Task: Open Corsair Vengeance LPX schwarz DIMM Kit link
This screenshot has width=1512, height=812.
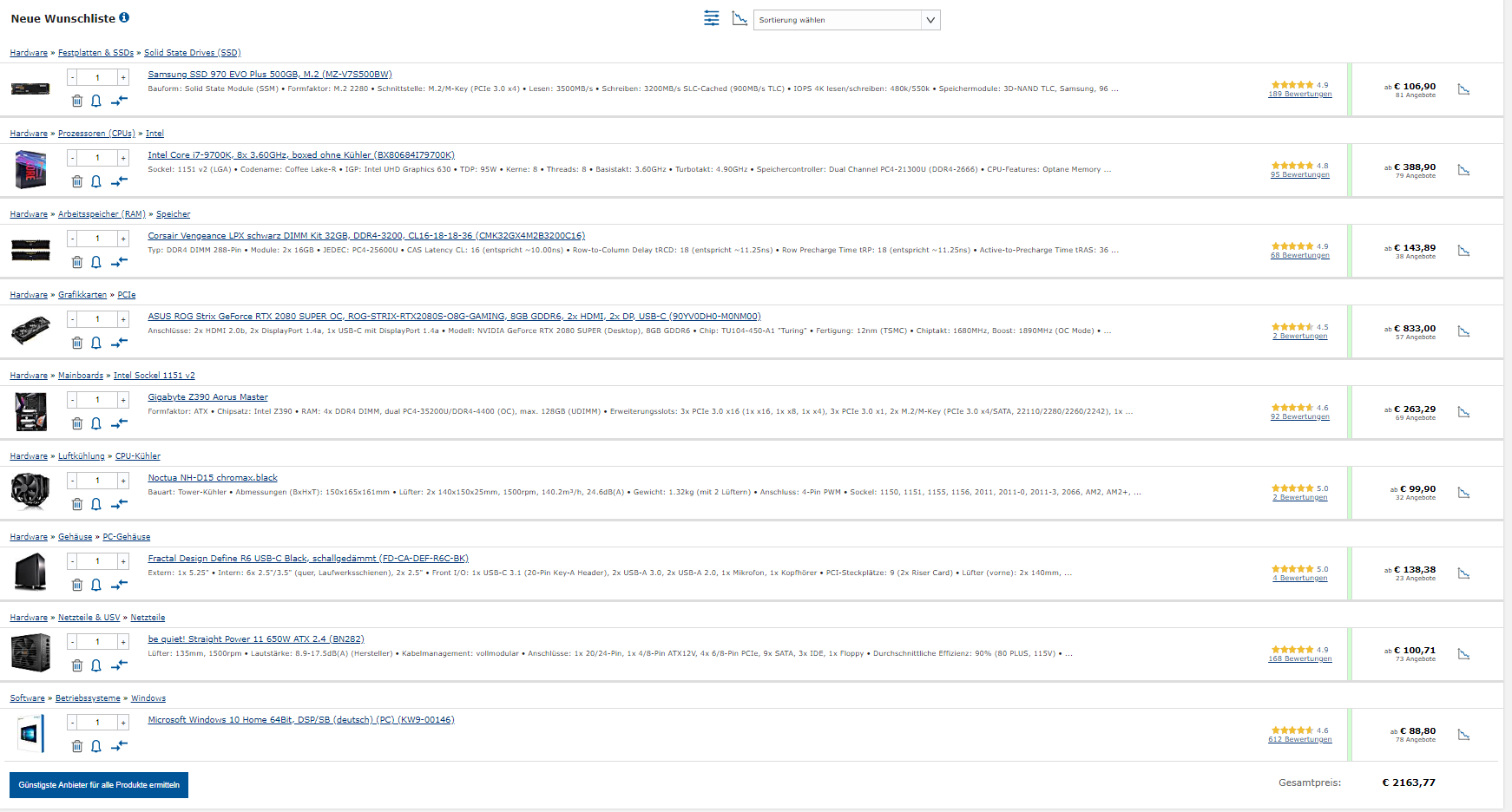Action: [x=366, y=236]
